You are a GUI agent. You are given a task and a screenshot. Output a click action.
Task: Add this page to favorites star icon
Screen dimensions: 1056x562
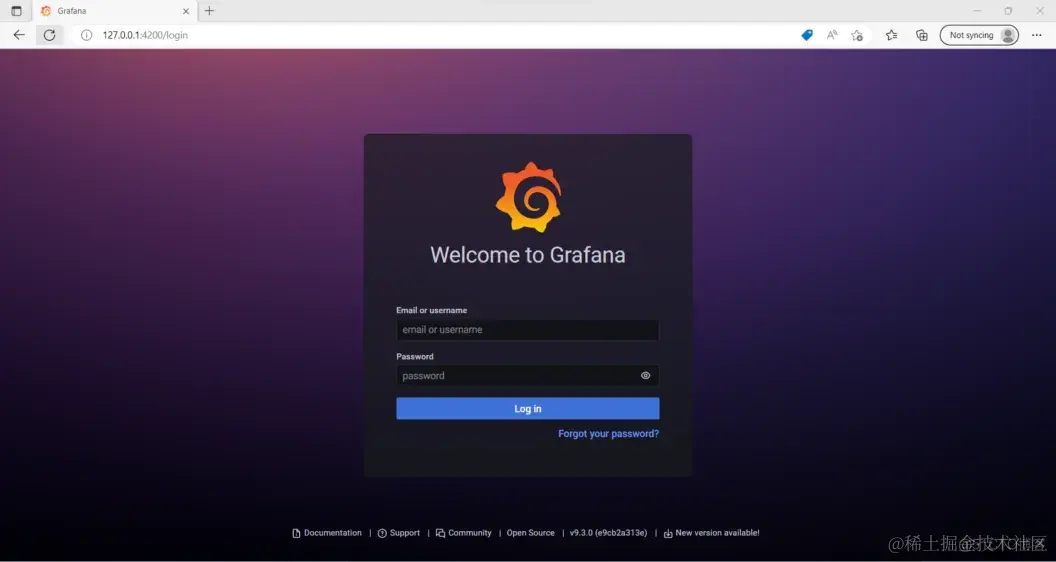[x=857, y=35]
